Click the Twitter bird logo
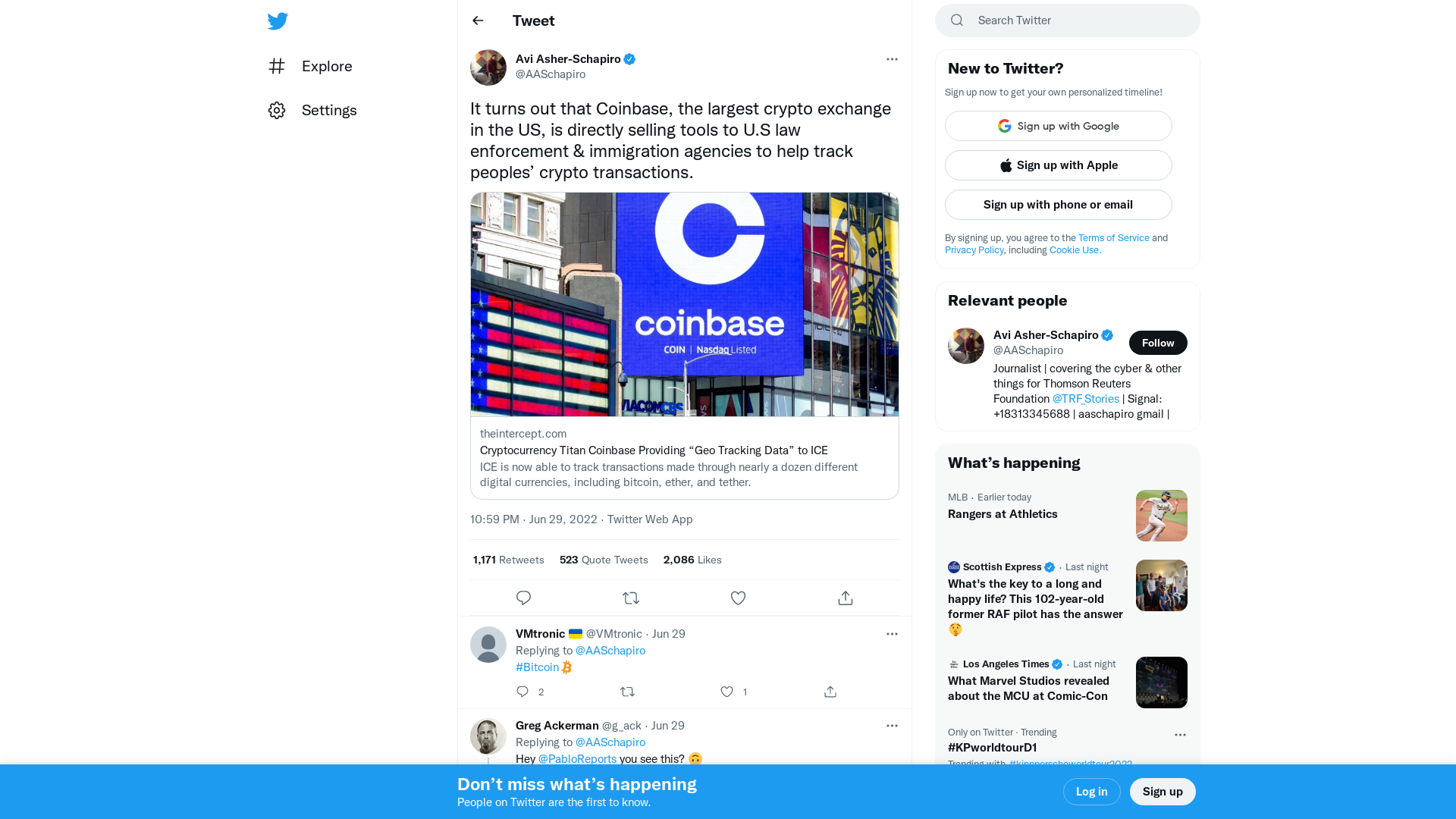This screenshot has width=1456, height=819. coord(278,20)
